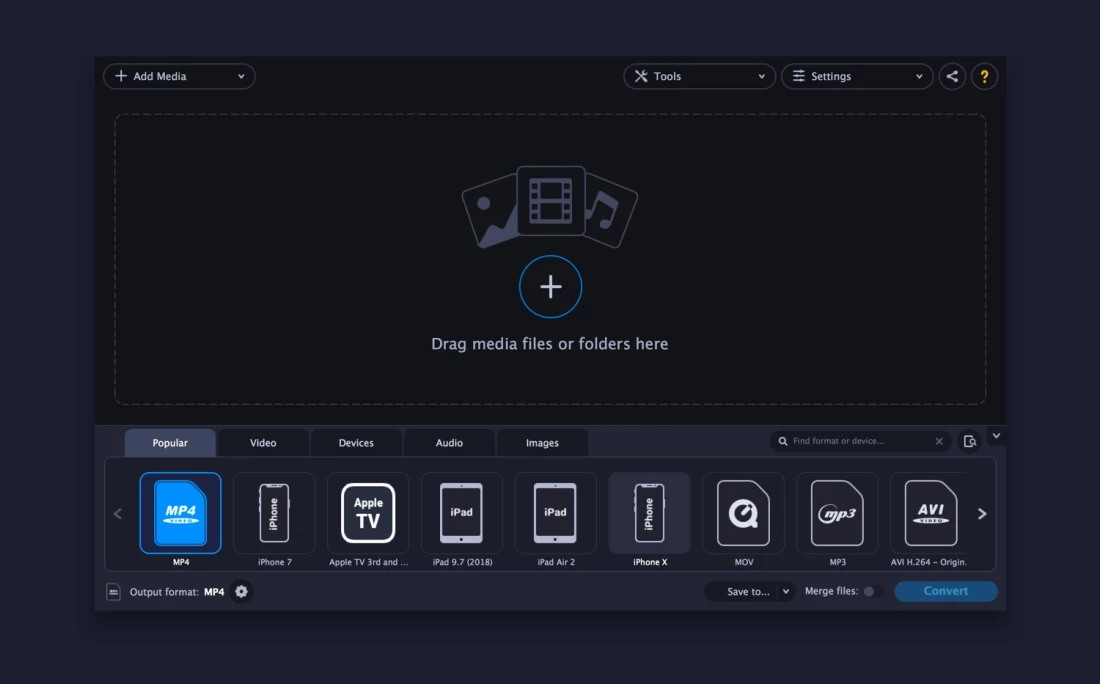Open help with the question mark icon
The width and height of the screenshot is (1100, 684).
coord(984,77)
